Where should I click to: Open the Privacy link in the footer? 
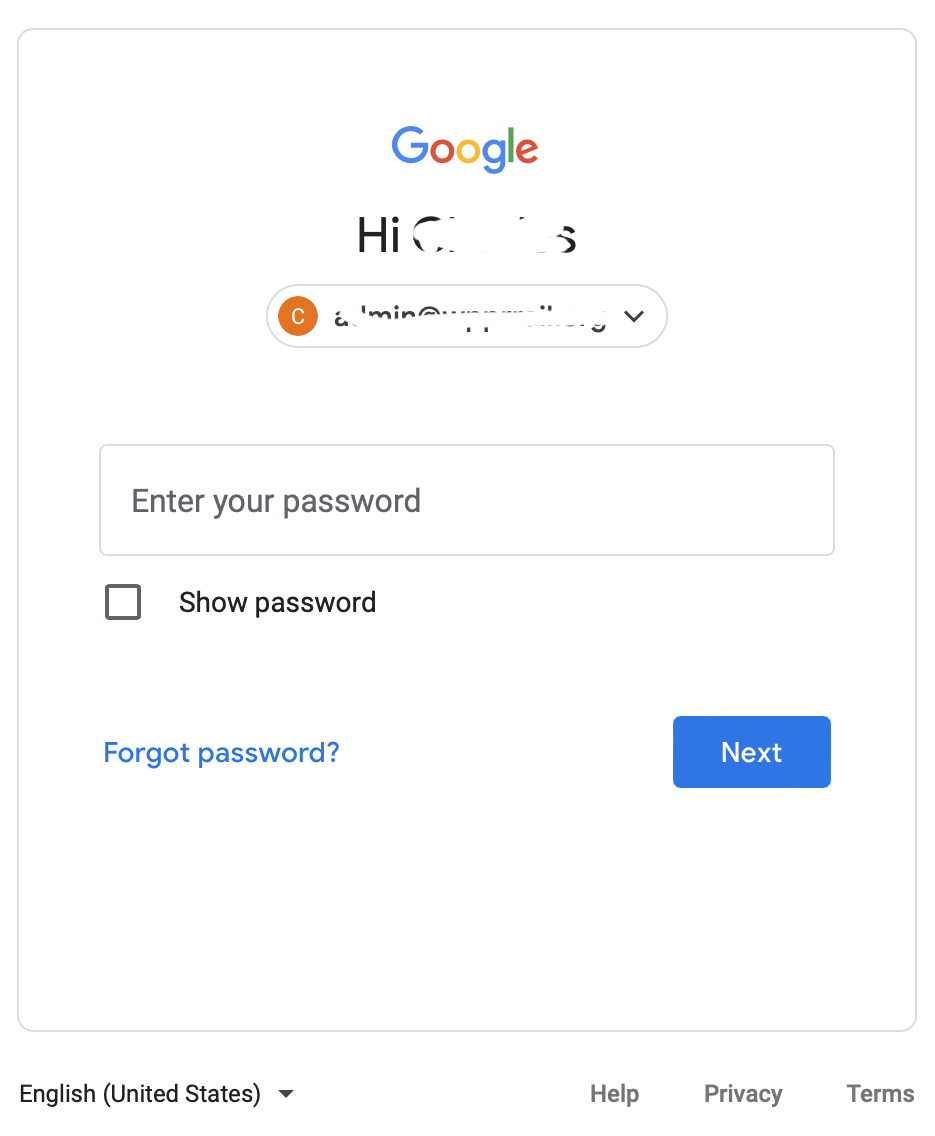[743, 1093]
